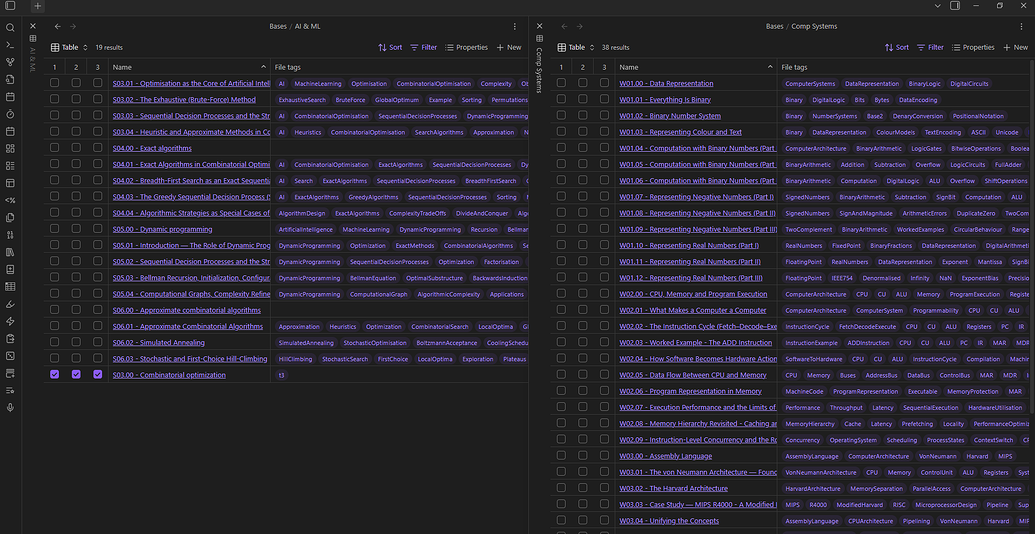The height and width of the screenshot is (534, 1035).
Task: Click the SimulatedAnnealing tag pill
Action: (x=306, y=343)
